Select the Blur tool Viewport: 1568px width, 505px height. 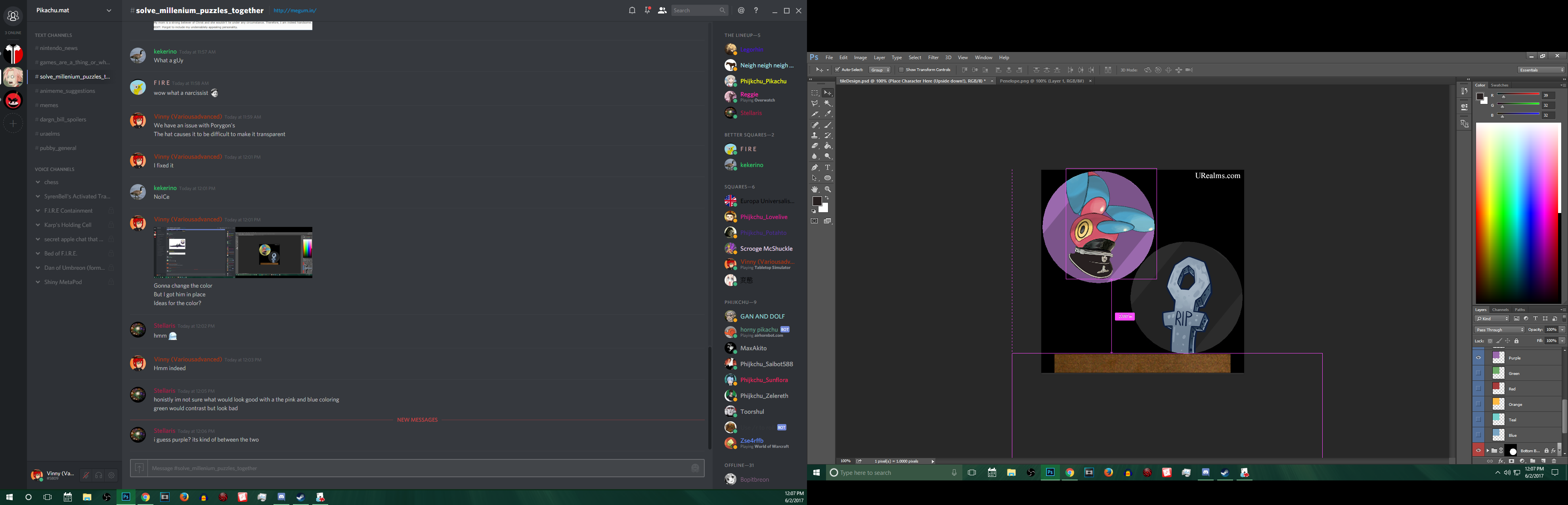pyautogui.click(x=815, y=157)
